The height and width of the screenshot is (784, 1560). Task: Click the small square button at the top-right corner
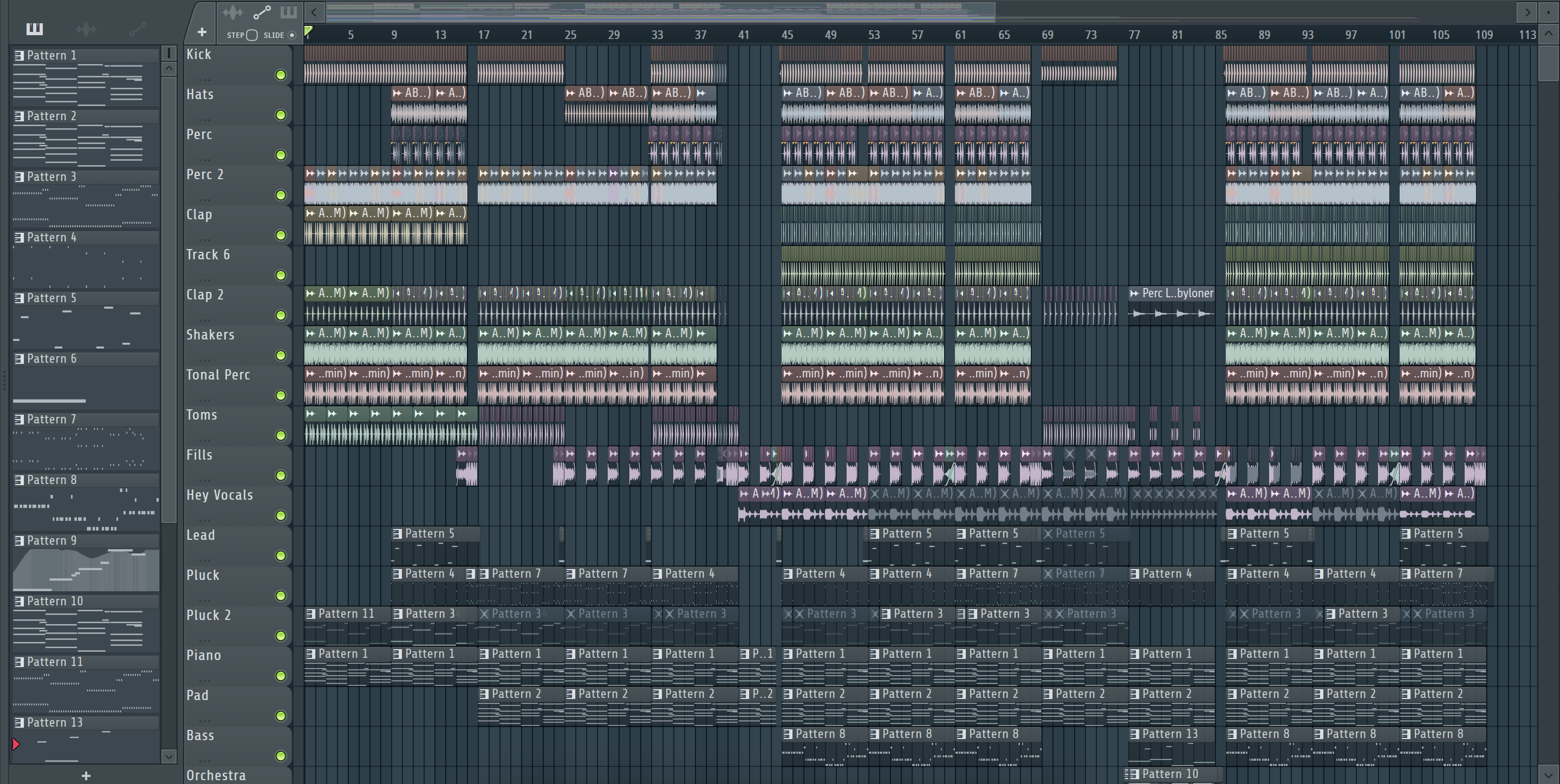pyautogui.click(x=1549, y=11)
